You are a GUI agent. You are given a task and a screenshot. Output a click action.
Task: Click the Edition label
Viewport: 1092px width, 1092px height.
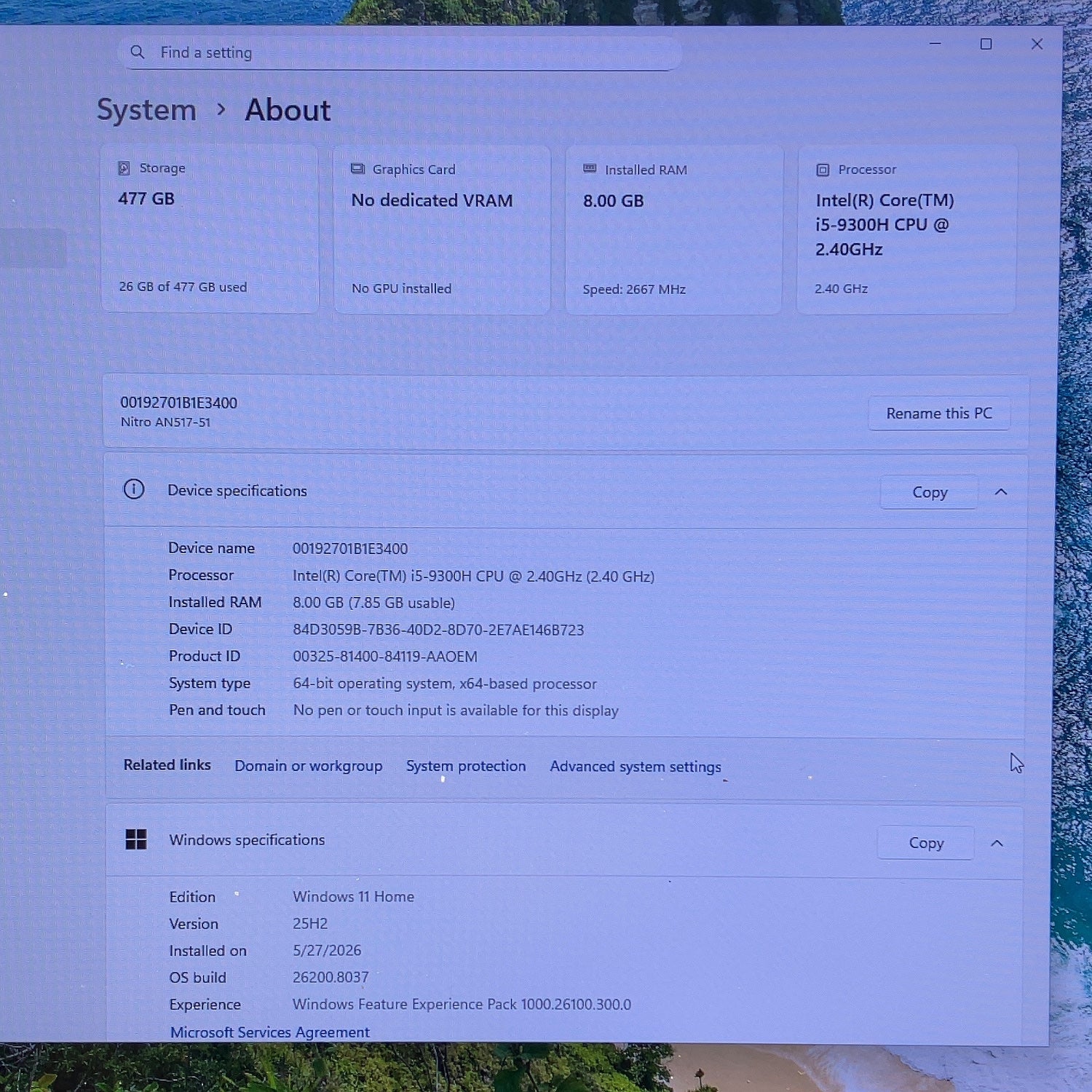click(192, 897)
